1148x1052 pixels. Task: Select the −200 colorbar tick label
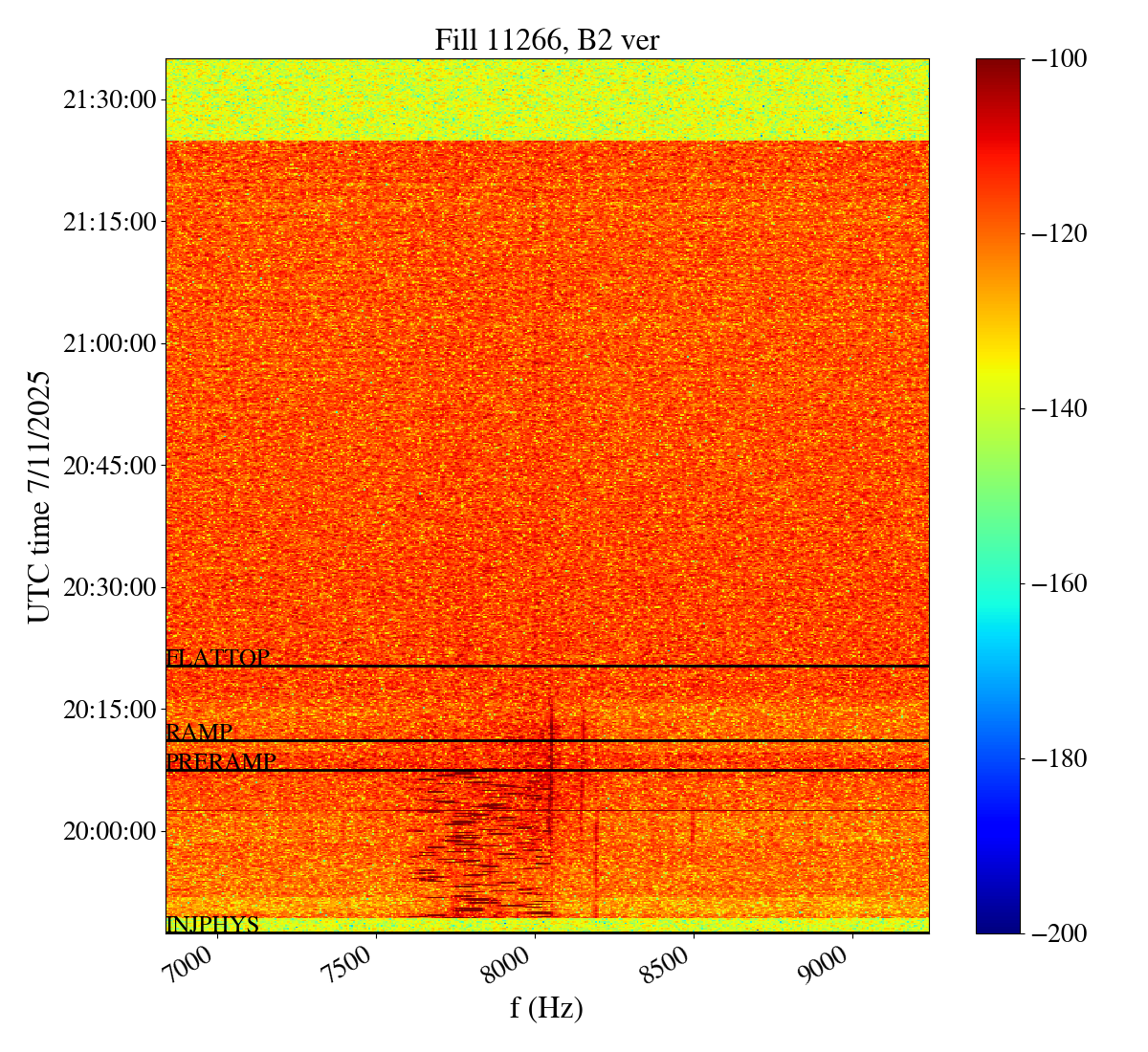click(1059, 933)
